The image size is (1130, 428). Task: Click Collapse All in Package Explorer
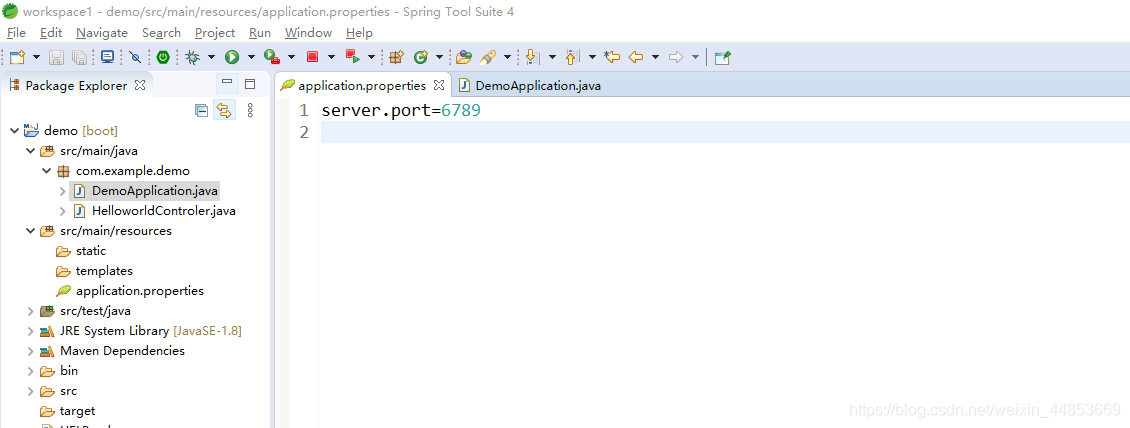[x=202, y=110]
